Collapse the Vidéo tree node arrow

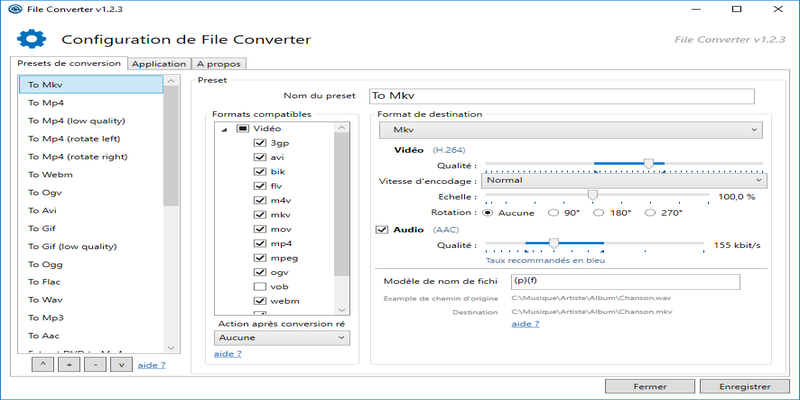click(224, 130)
